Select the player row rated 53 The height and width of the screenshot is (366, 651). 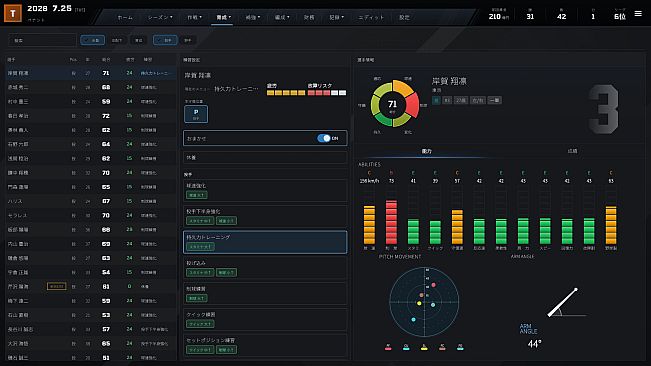pyautogui.click(x=91, y=315)
